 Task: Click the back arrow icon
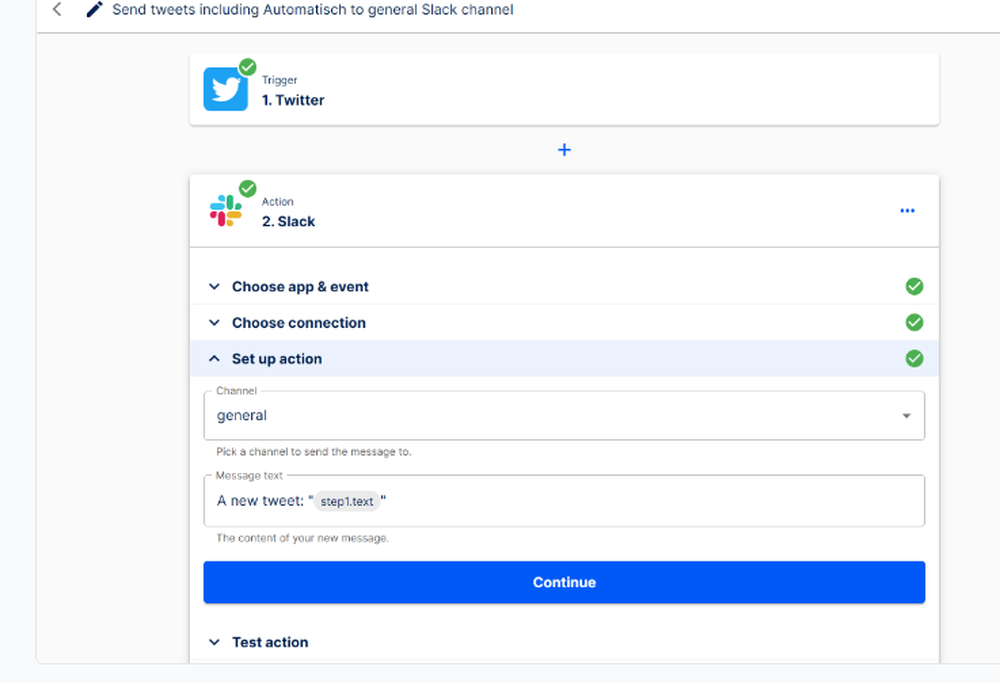pos(57,10)
